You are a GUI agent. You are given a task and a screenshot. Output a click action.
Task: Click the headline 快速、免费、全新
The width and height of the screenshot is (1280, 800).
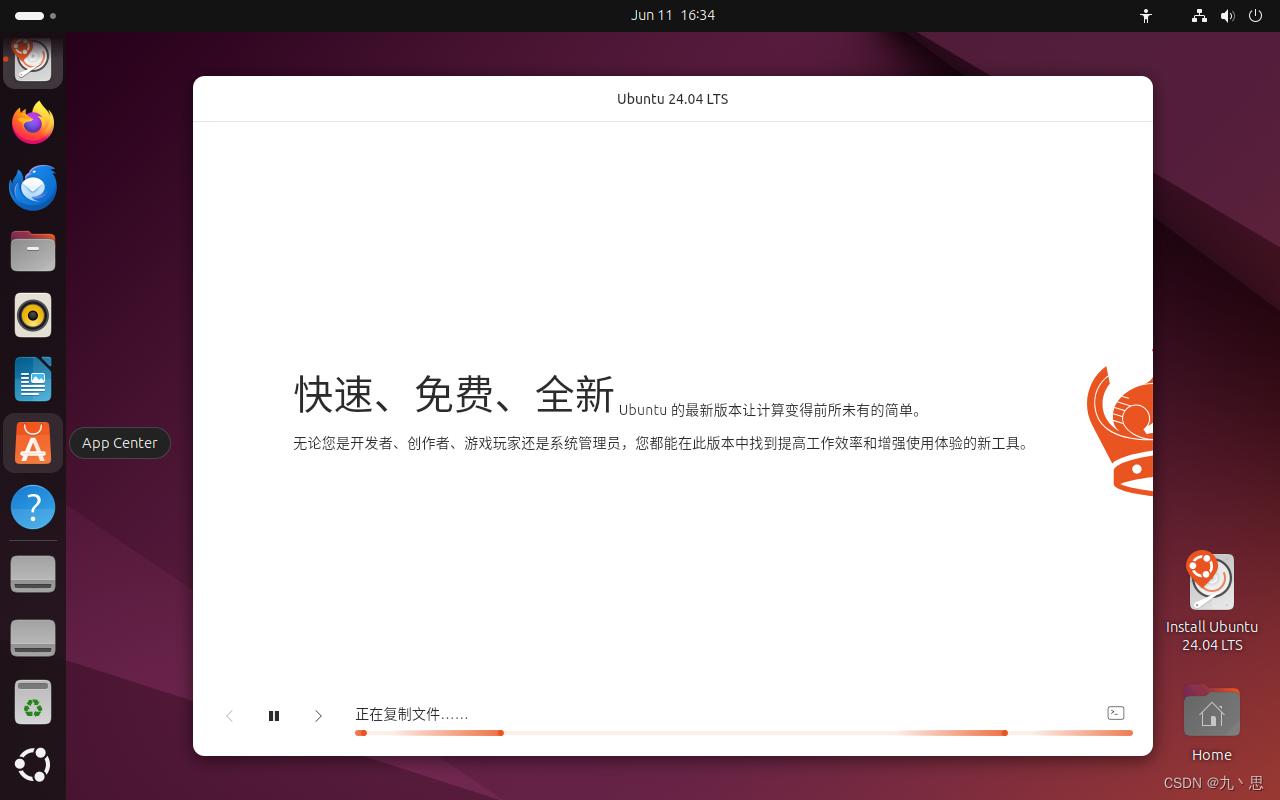coord(454,395)
